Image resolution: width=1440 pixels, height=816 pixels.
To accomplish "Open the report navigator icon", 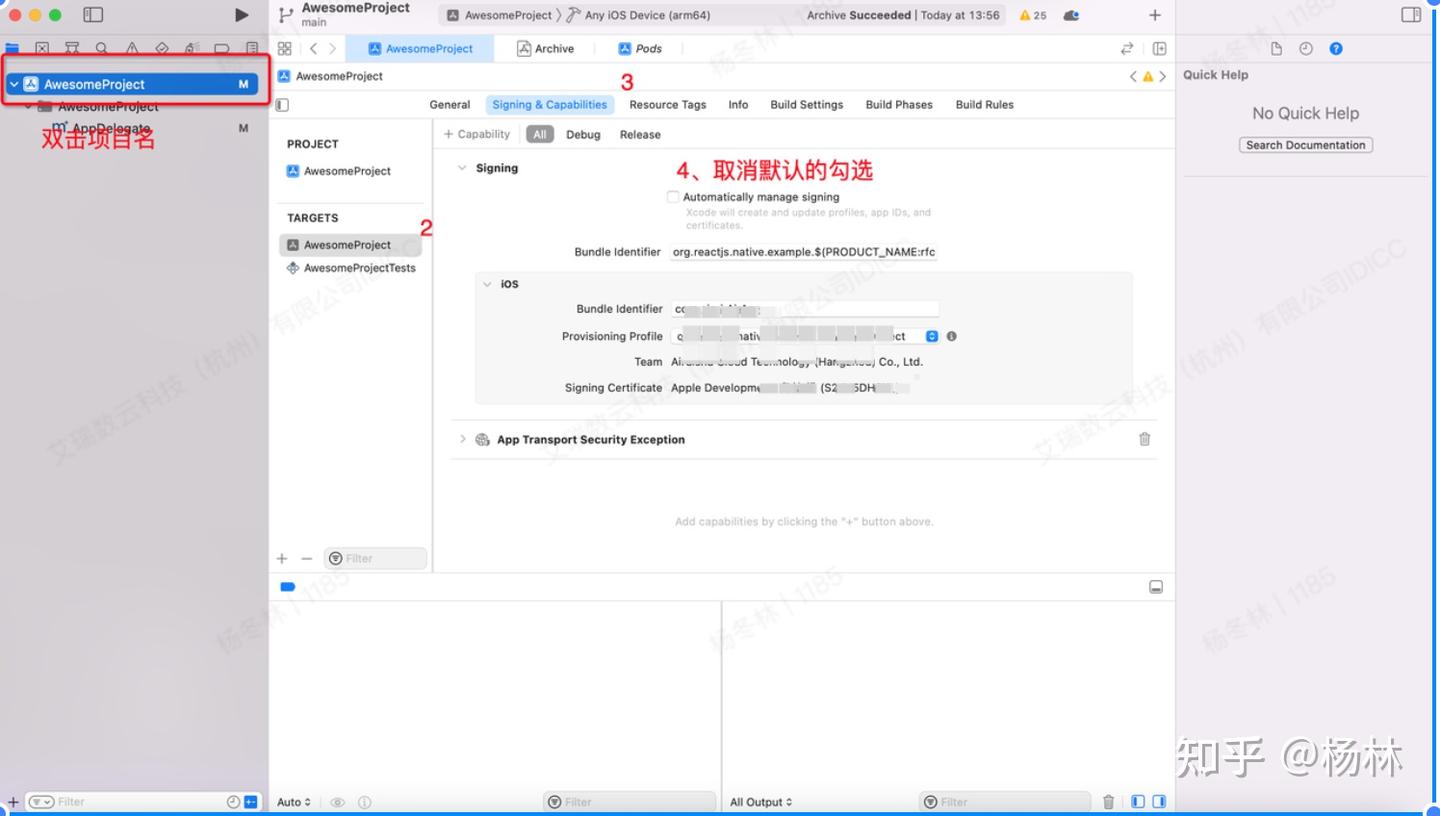I will (252, 48).
